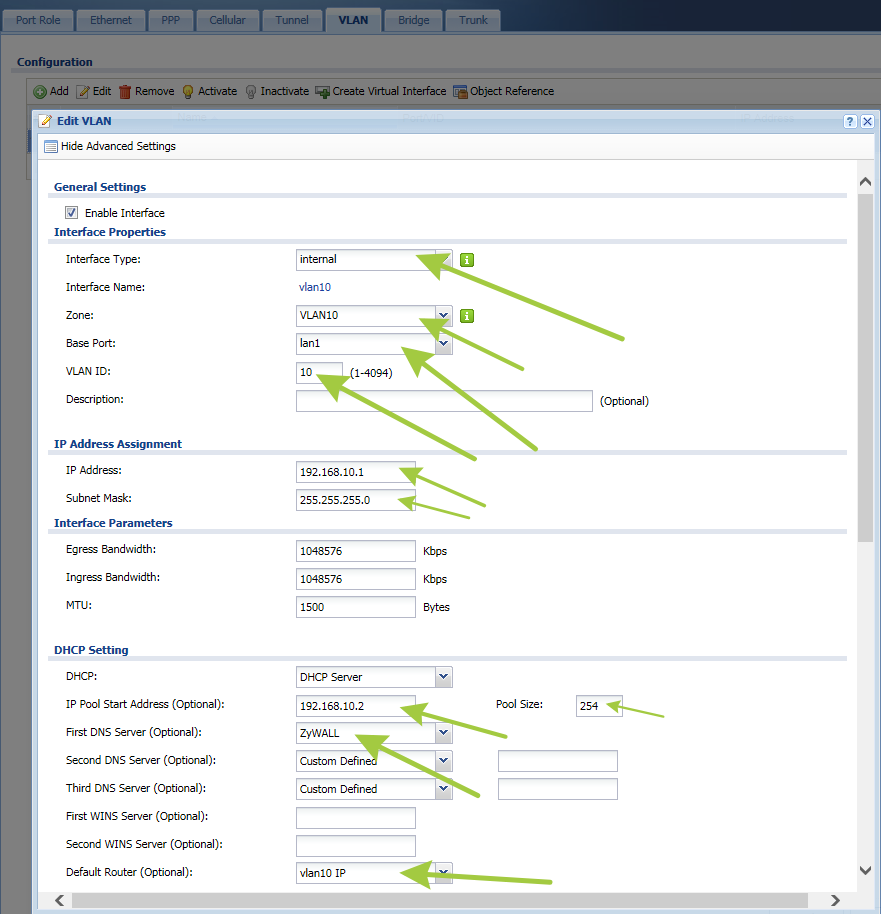This screenshot has width=881, height=914.
Task: Click Create Virtual Interface text
Action: click(x=389, y=92)
